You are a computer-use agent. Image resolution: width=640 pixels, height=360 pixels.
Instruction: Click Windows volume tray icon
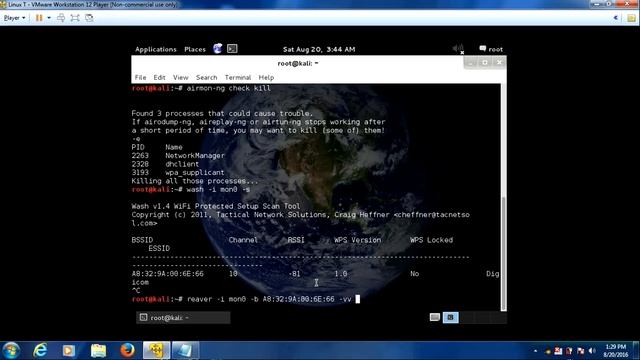point(592,351)
